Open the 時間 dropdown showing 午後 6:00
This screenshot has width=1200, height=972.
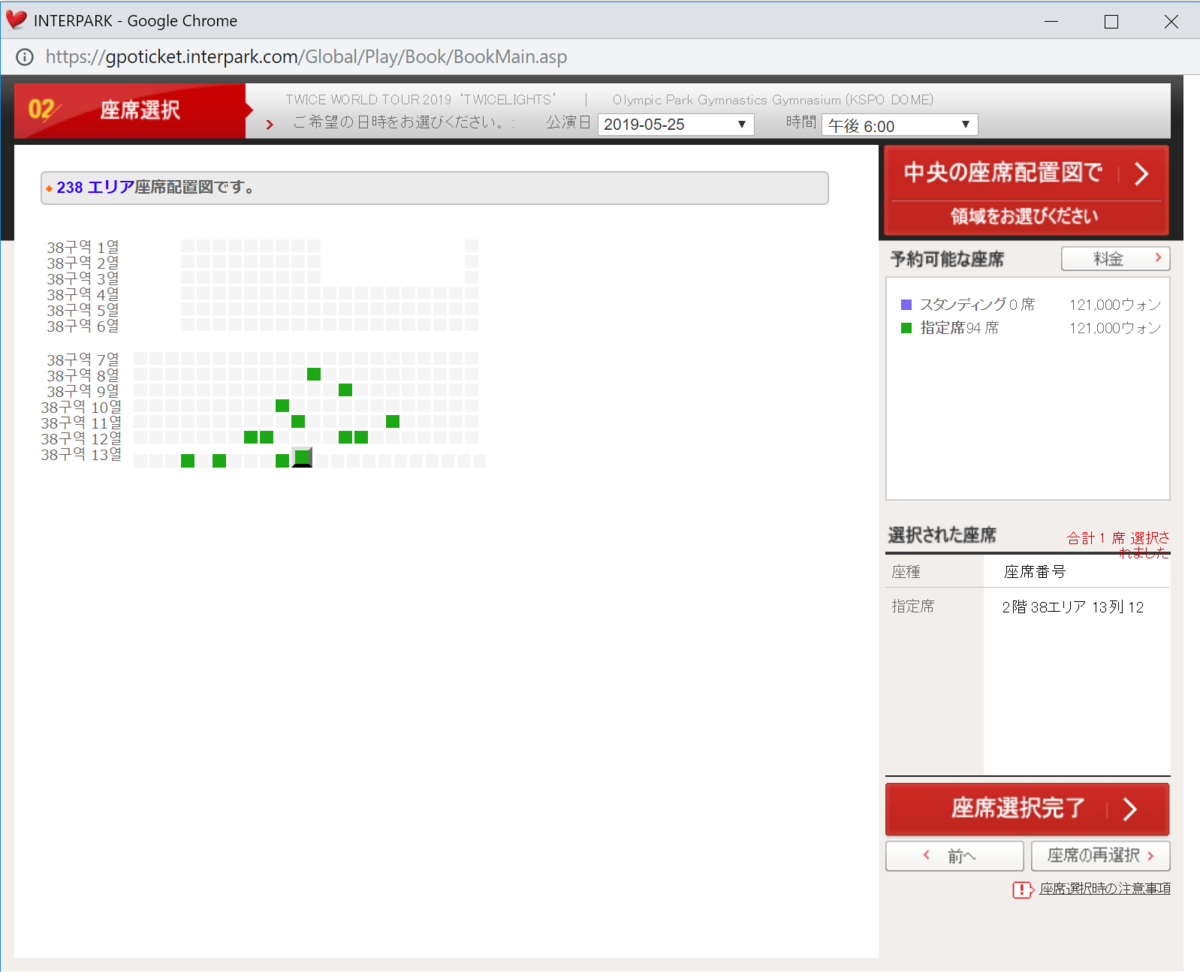point(899,126)
